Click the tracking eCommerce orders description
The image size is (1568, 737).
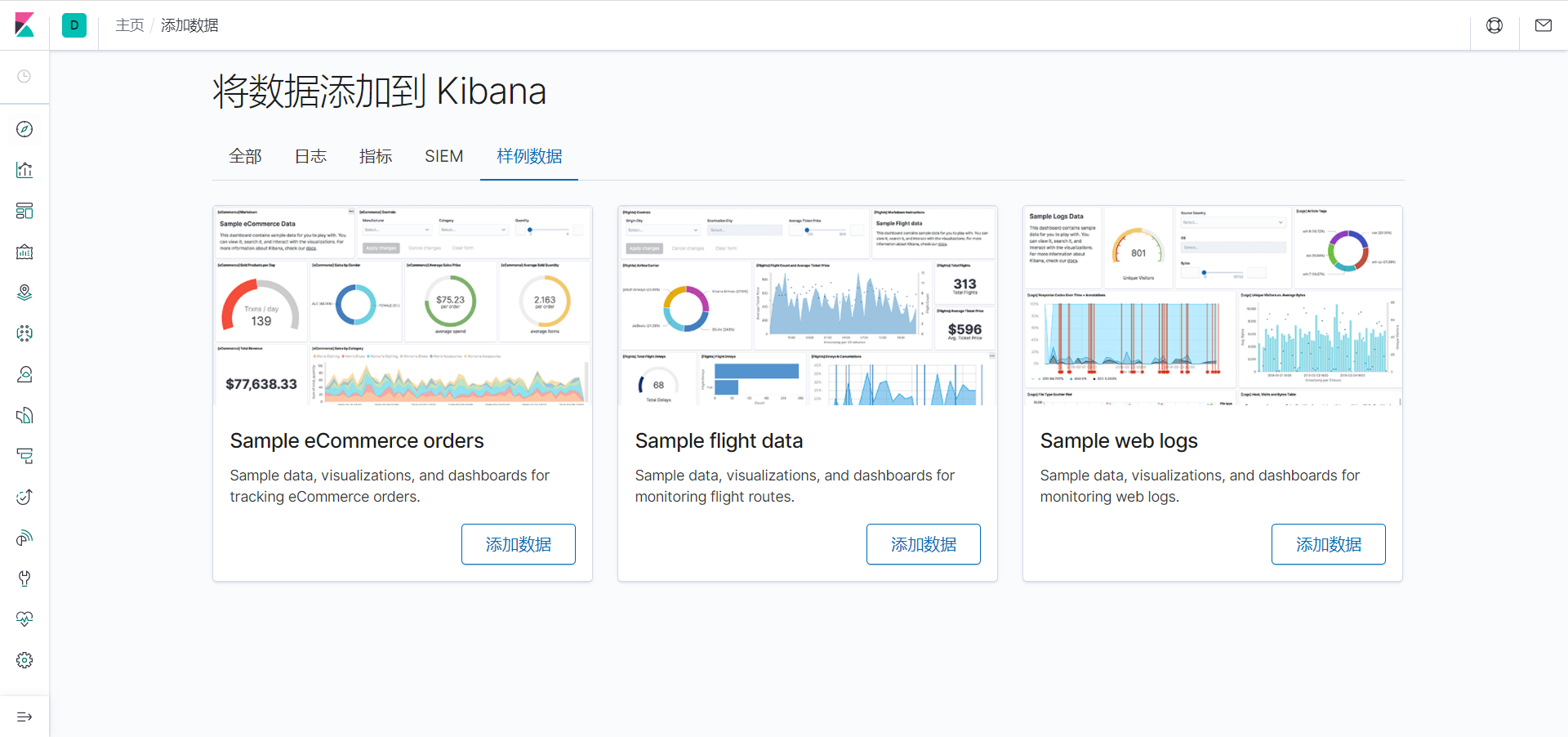[x=390, y=486]
